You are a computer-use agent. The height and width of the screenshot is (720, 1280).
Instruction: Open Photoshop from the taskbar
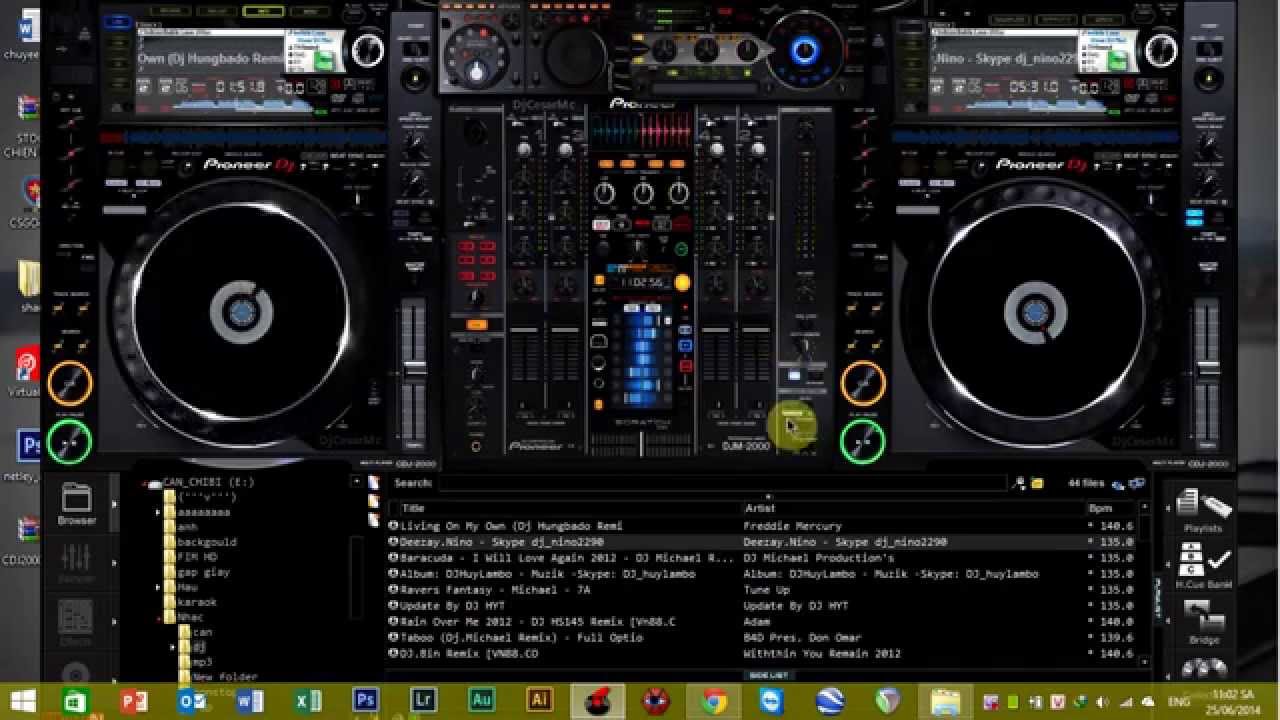[366, 701]
